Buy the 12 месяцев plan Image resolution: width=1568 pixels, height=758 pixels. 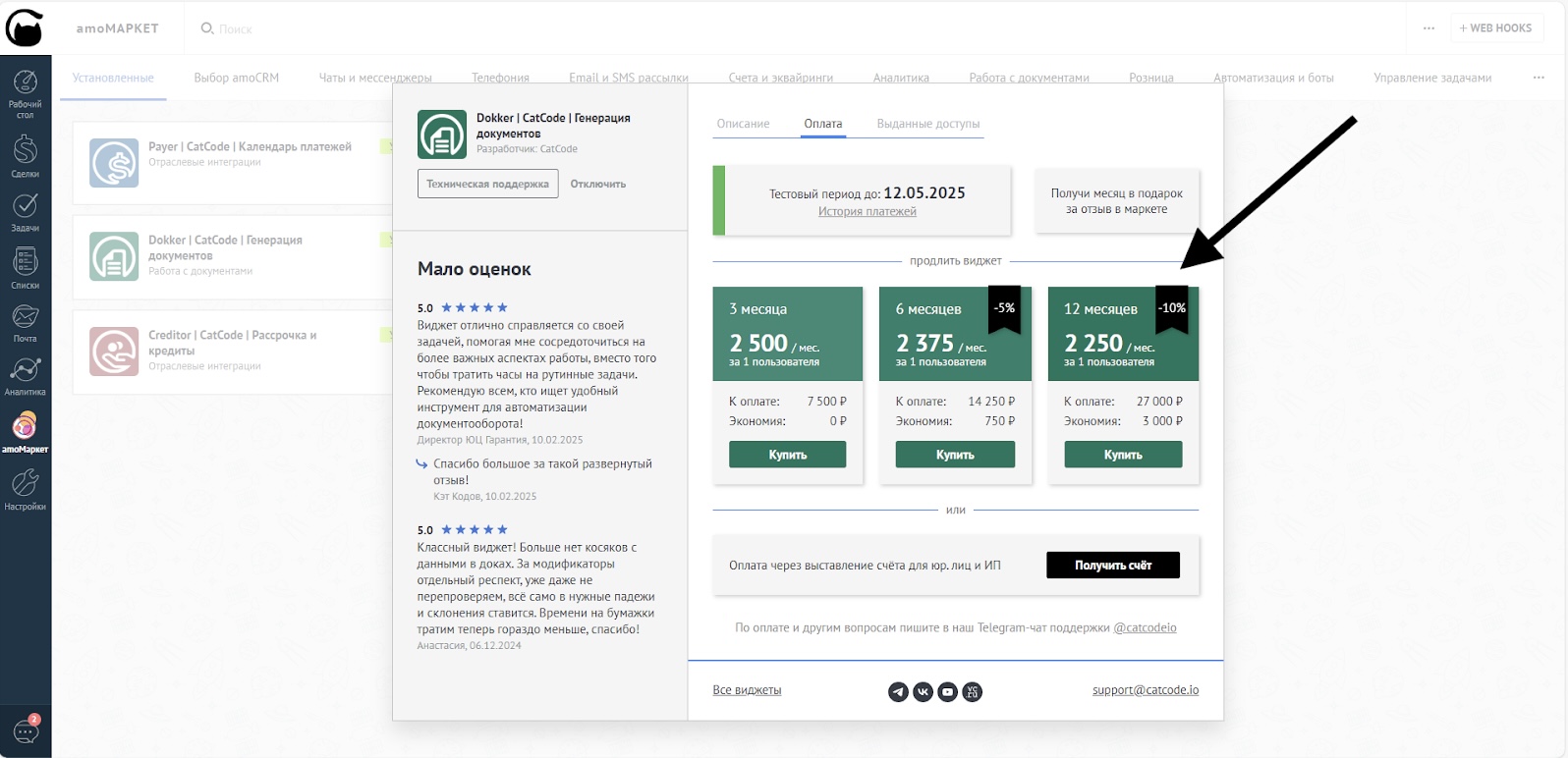1123,455
